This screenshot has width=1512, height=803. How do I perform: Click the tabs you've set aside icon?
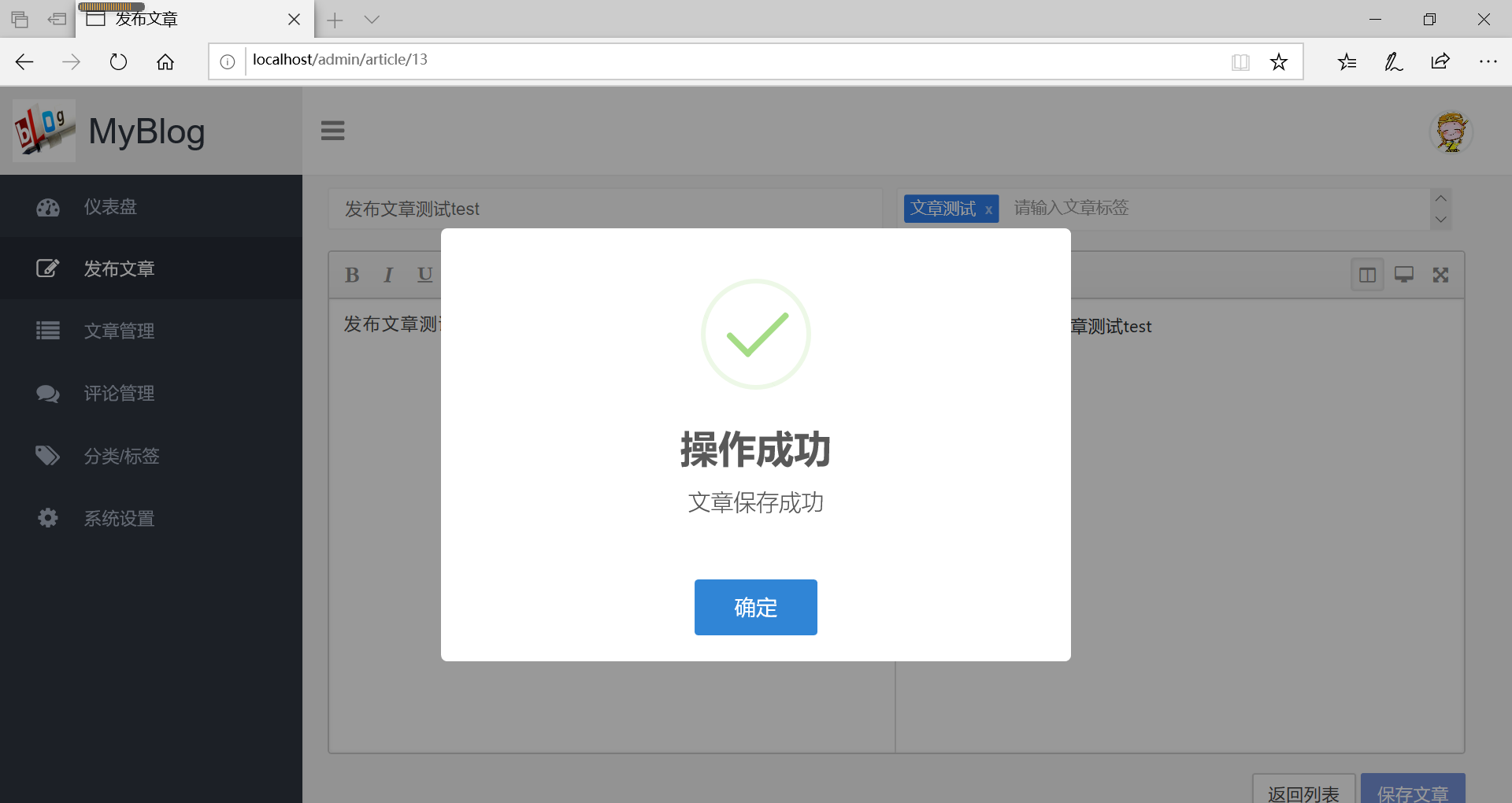click(x=20, y=20)
